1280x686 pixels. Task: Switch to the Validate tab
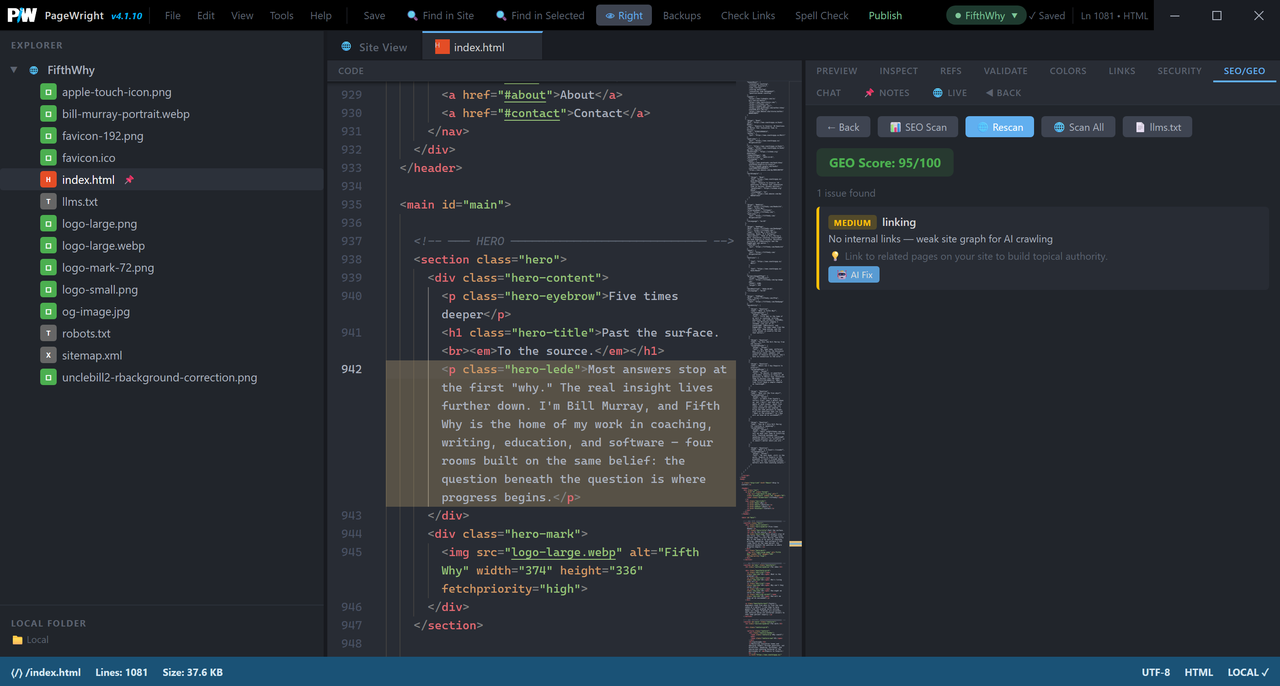coord(1005,71)
